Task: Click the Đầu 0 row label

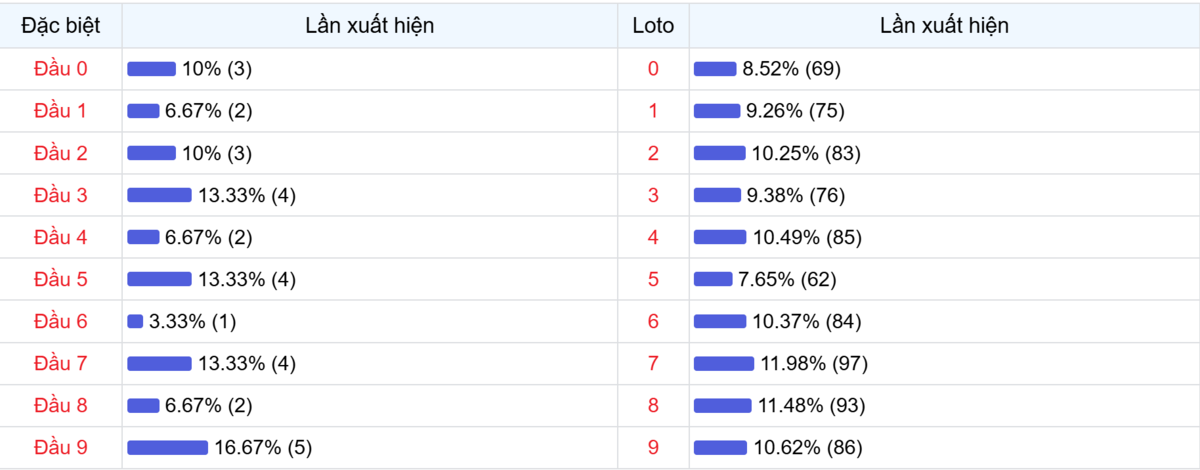Action: [x=61, y=69]
